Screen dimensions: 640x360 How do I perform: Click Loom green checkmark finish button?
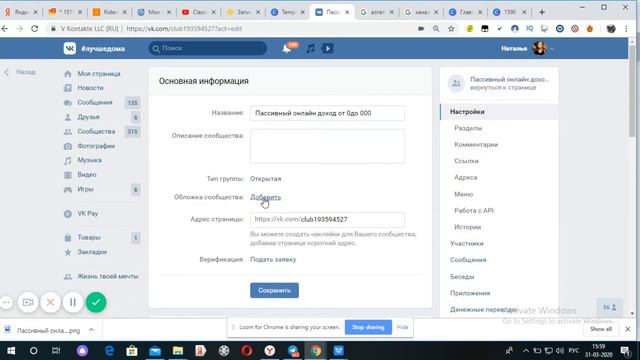click(x=96, y=302)
